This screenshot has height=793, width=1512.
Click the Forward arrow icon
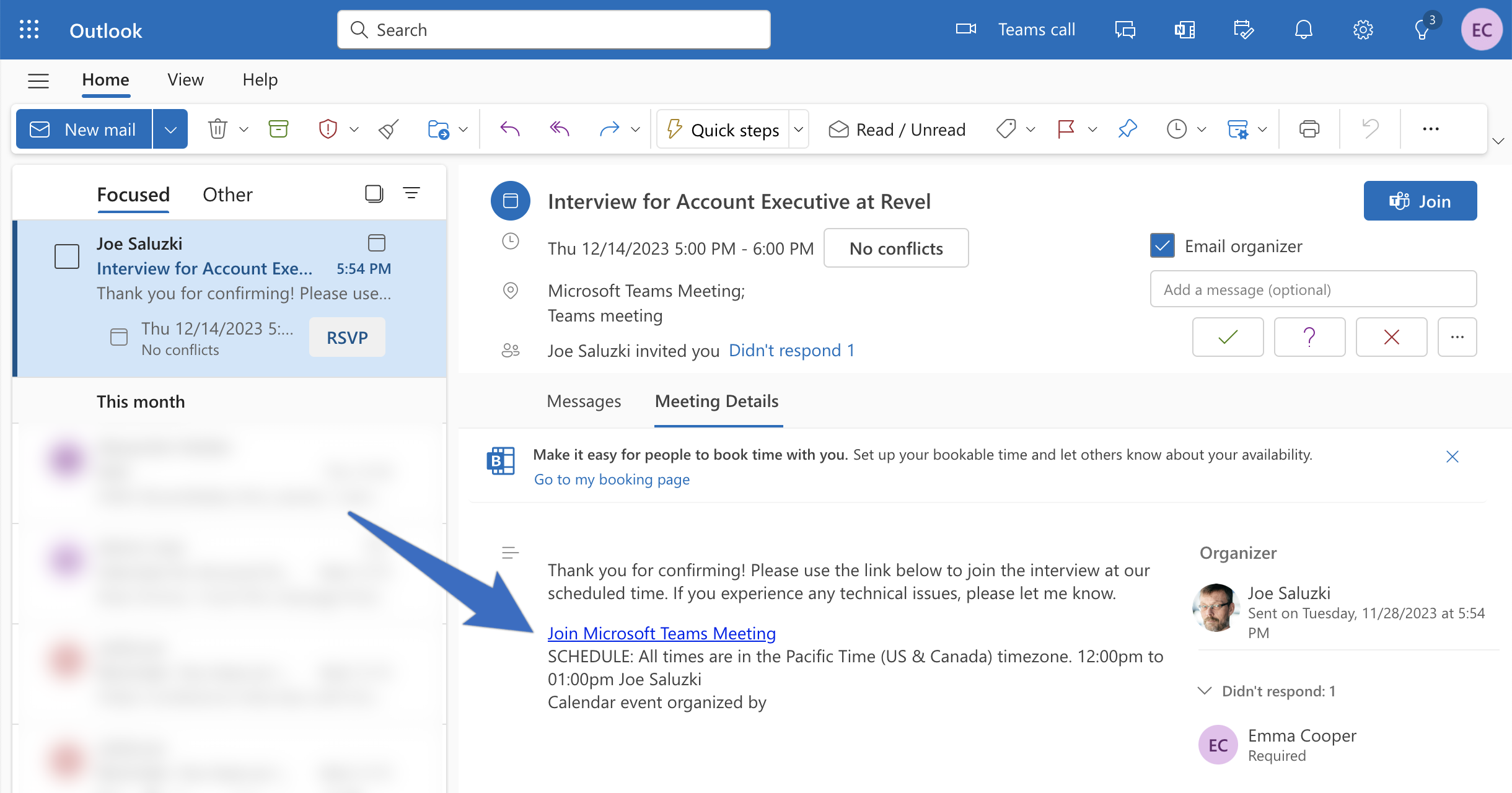click(x=609, y=129)
